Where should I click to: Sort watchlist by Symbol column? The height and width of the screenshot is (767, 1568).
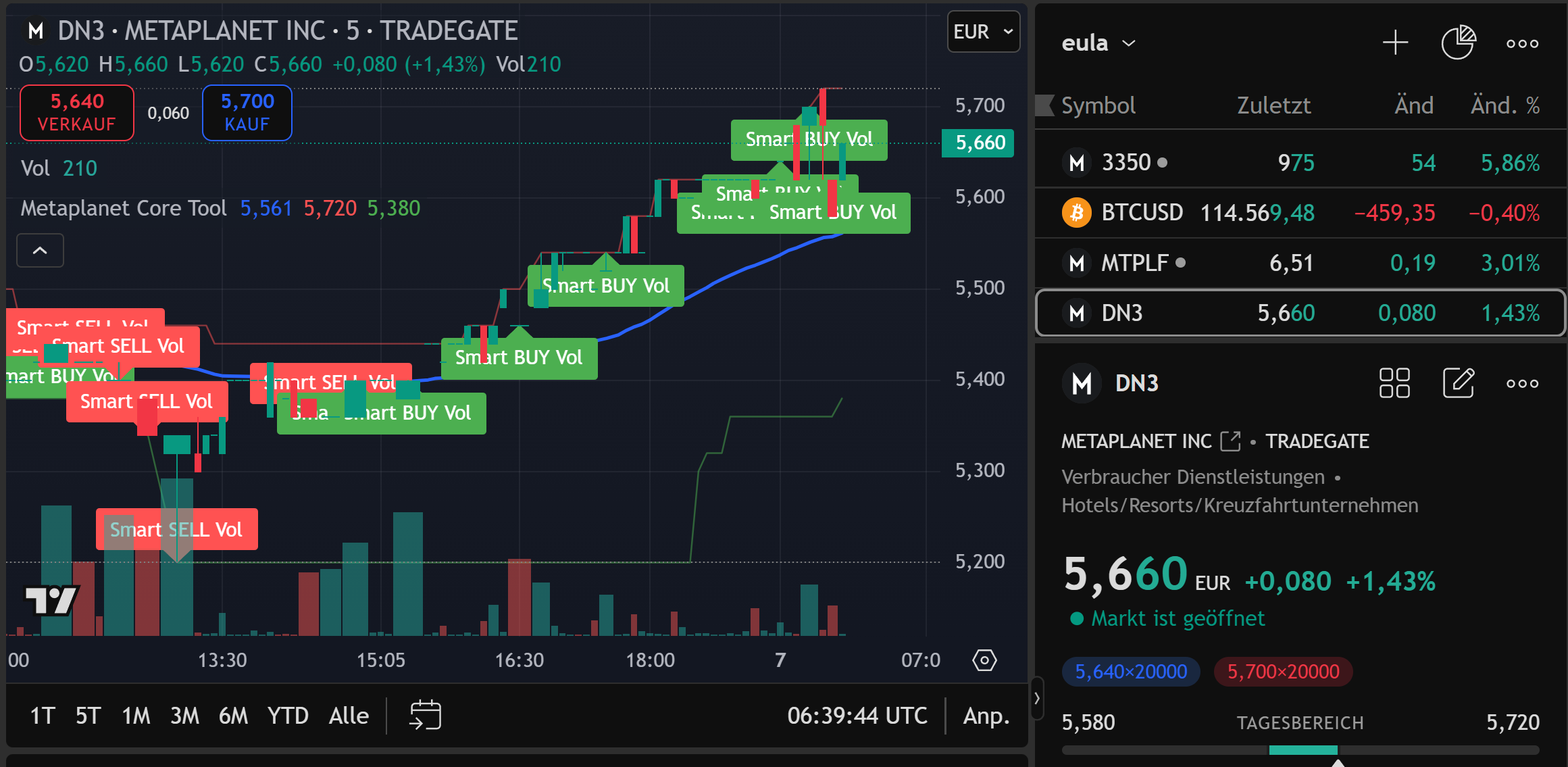tap(1098, 105)
